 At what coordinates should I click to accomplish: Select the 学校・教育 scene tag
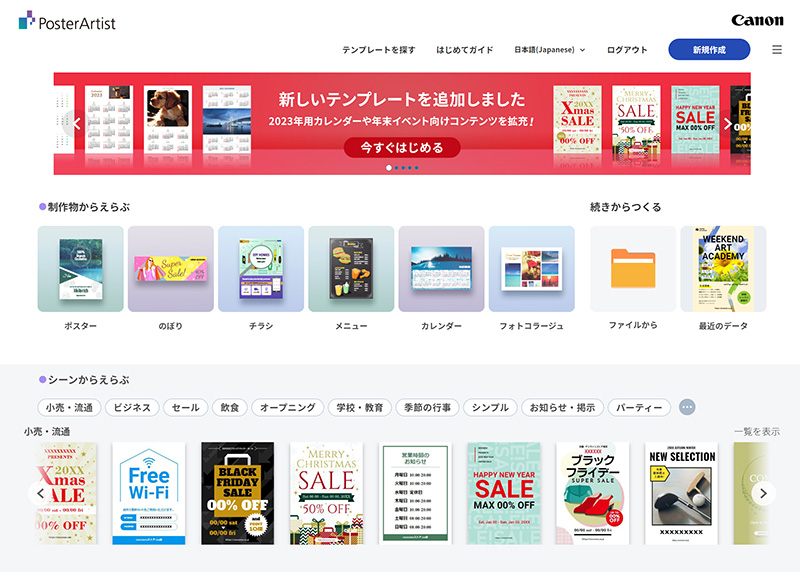(360, 407)
